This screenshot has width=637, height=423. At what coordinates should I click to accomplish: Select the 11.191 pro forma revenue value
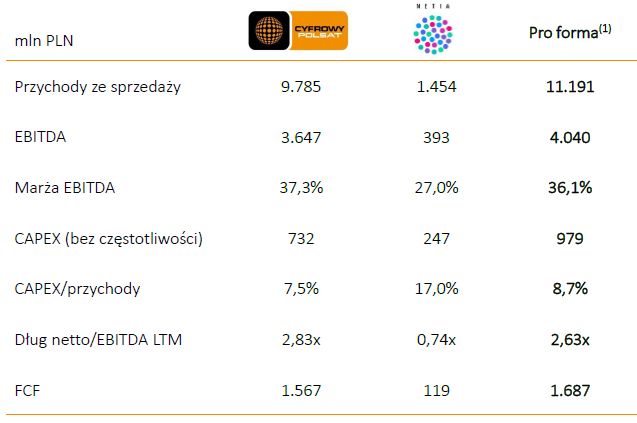coord(569,87)
